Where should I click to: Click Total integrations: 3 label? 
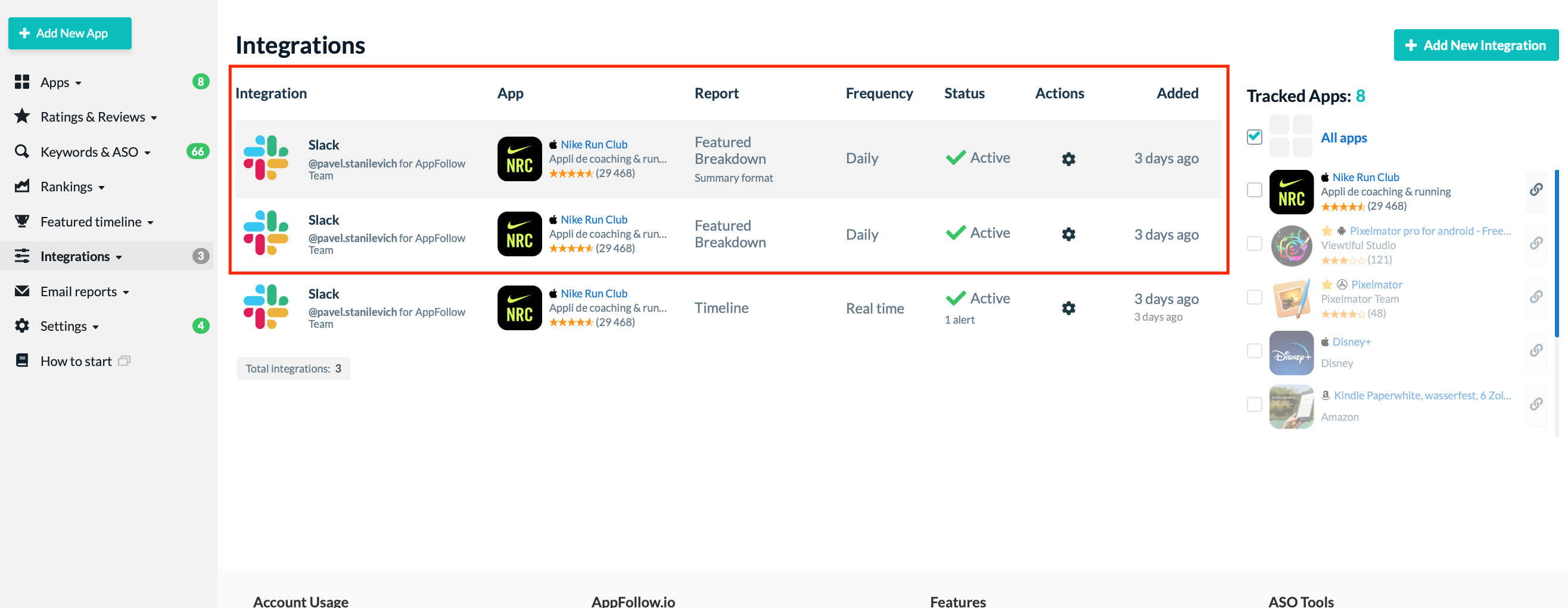[293, 368]
